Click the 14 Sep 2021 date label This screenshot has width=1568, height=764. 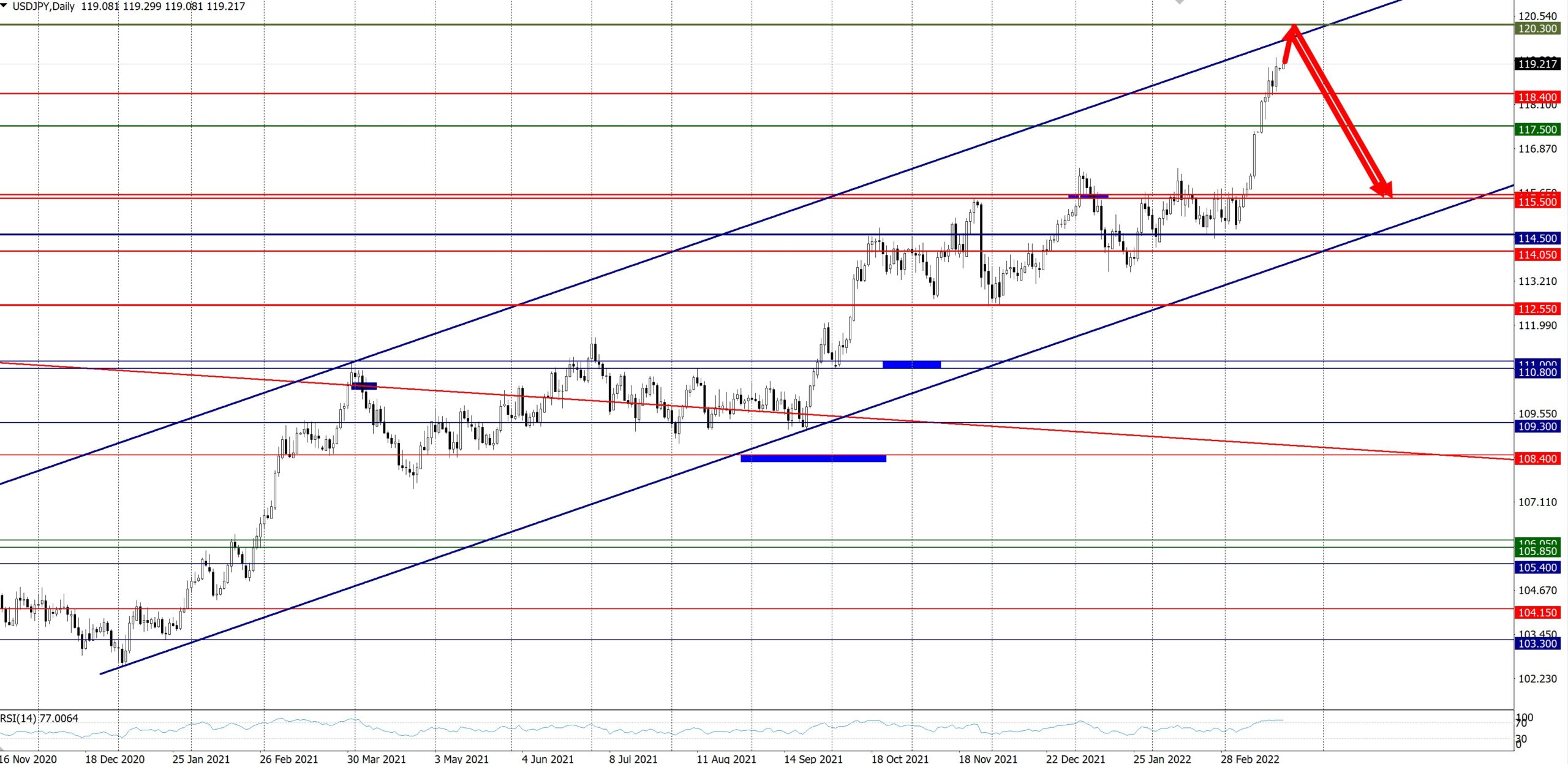click(x=813, y=758)
